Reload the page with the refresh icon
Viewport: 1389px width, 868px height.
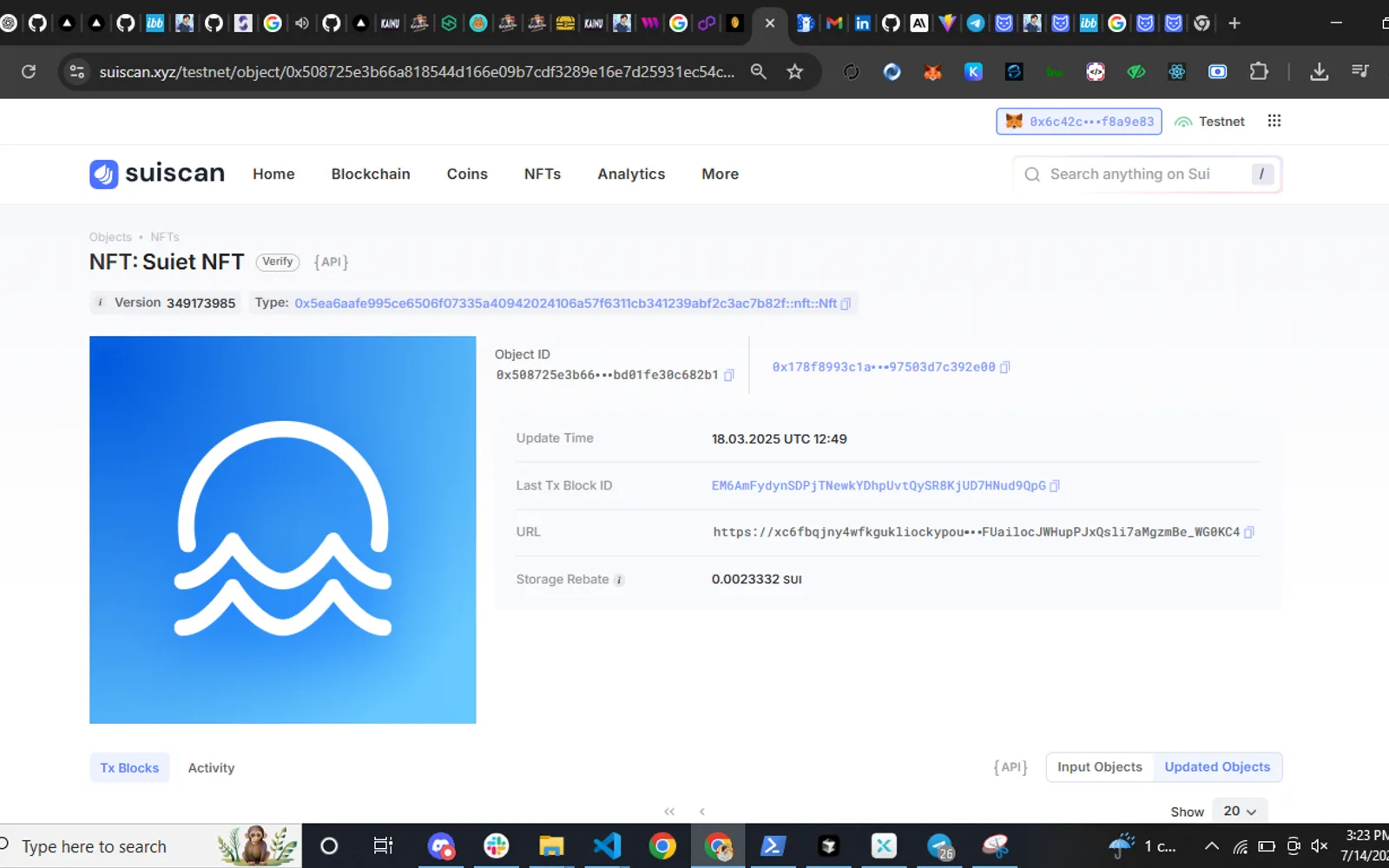click(x=29, y=72)
